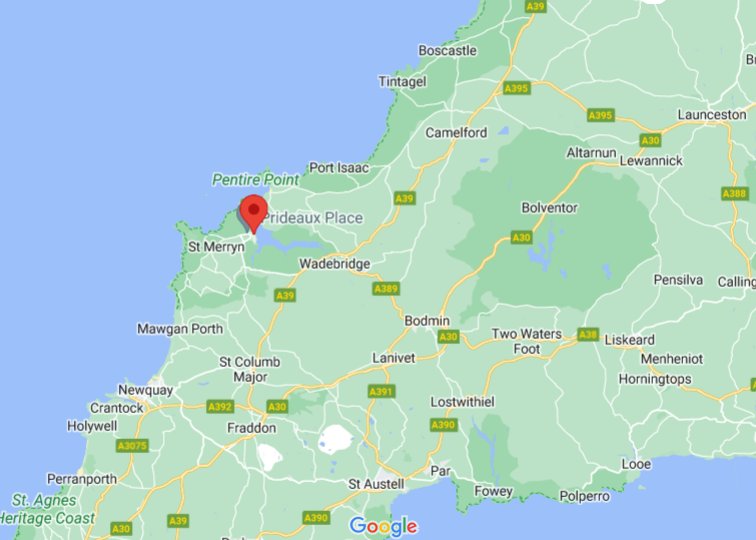Image resolution: width=756 pixels, height=540 pixels.
Task: Click the Newquay town label
Action: coord(145,390)
